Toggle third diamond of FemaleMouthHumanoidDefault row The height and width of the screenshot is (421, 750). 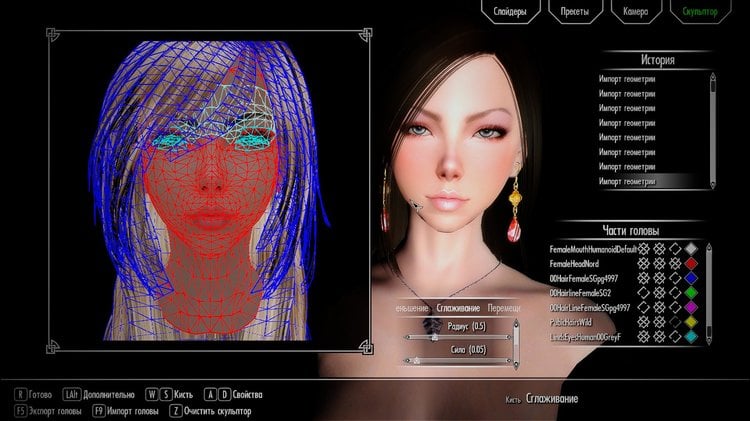(x=675, y=249)
